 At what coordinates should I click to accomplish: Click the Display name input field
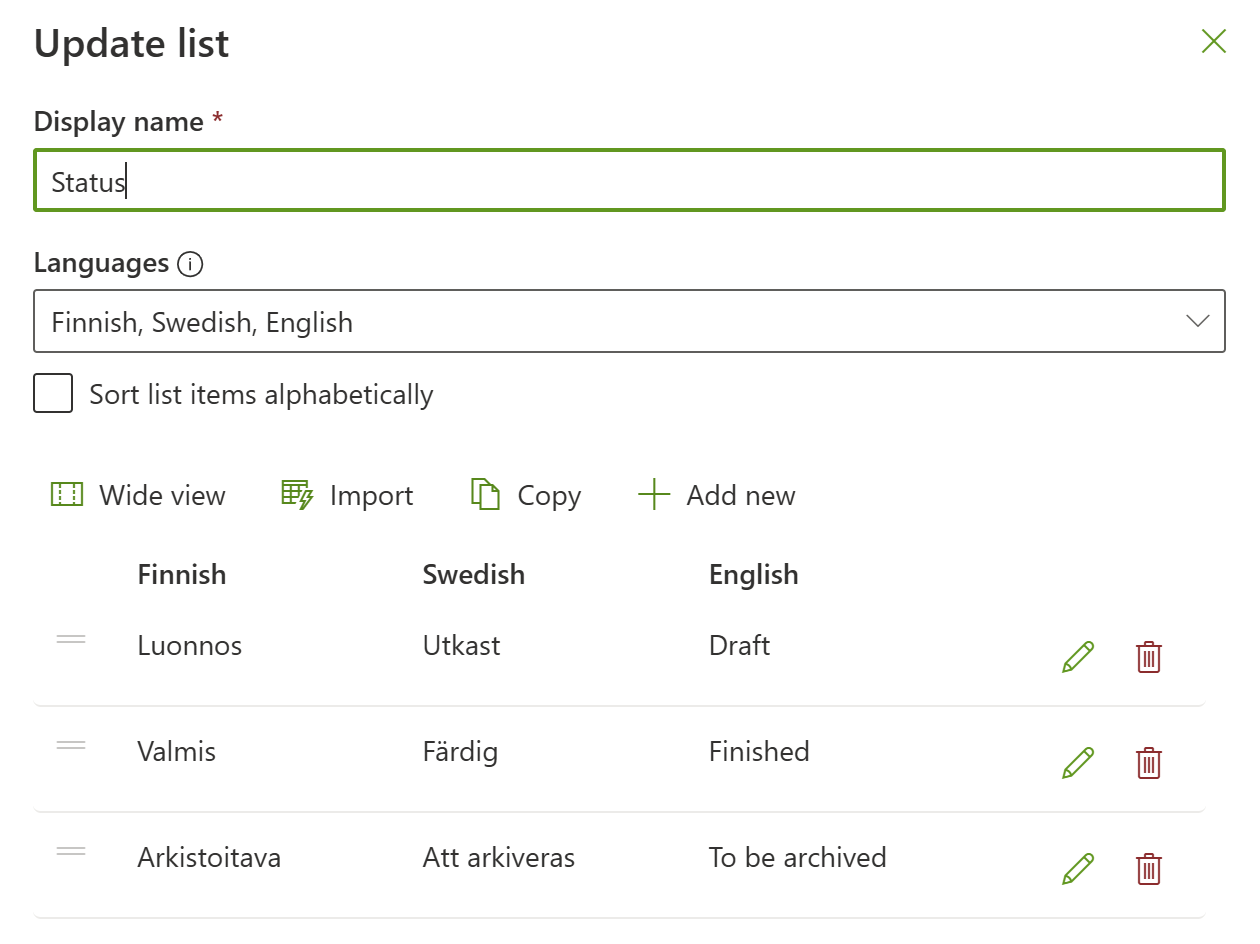(628, 182)
